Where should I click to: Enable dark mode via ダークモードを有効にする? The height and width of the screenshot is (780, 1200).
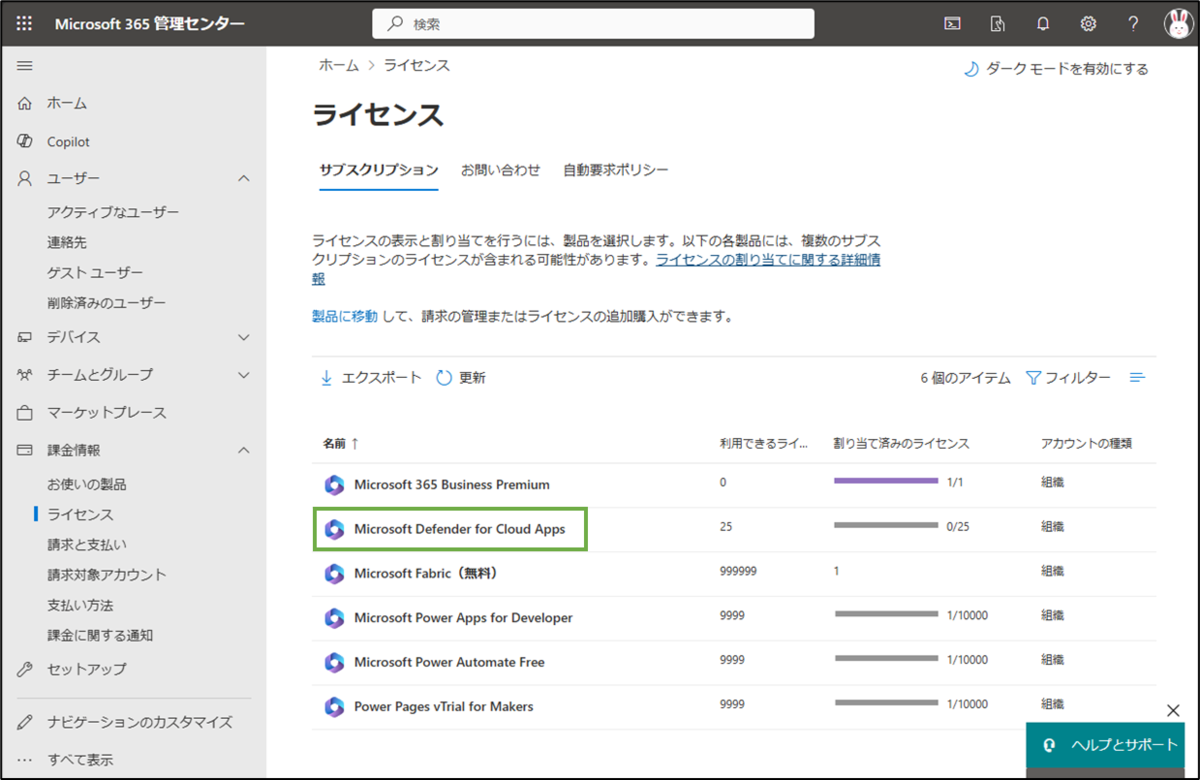[x=1056, y=69]
